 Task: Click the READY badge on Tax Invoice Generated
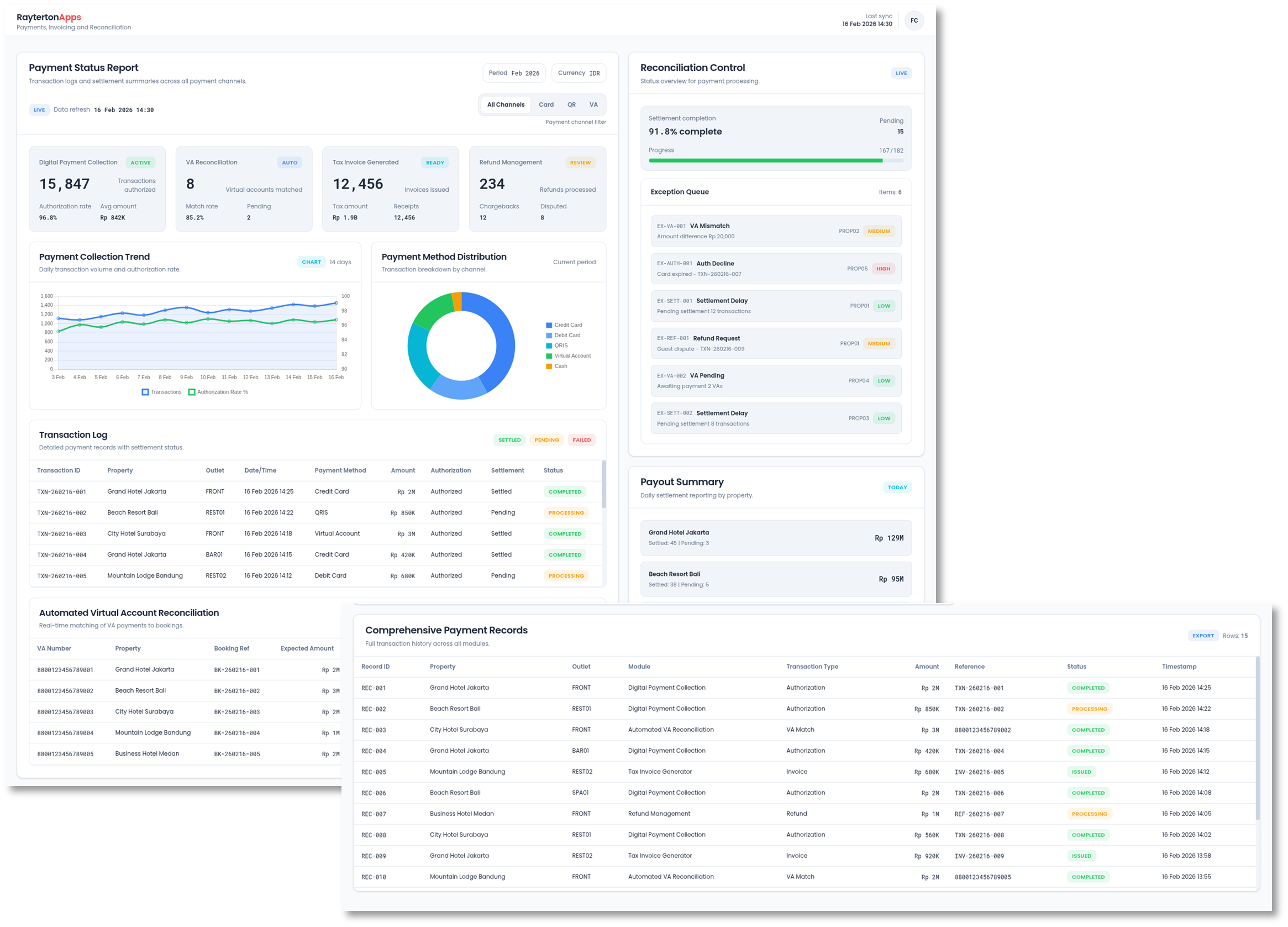pyautogui.click(x=434, y=162)
